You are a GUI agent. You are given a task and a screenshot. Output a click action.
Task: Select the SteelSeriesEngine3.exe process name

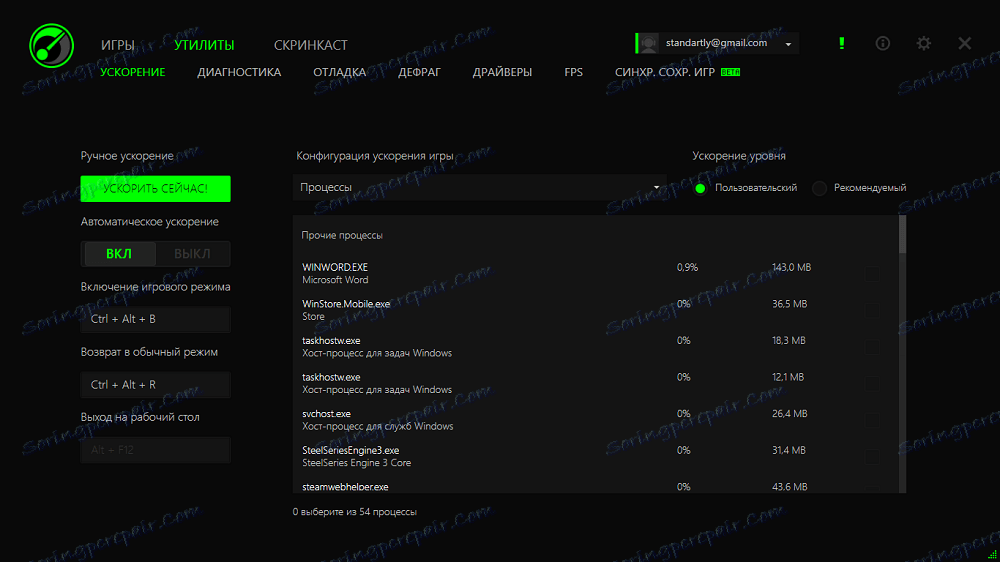coord(350,450)
